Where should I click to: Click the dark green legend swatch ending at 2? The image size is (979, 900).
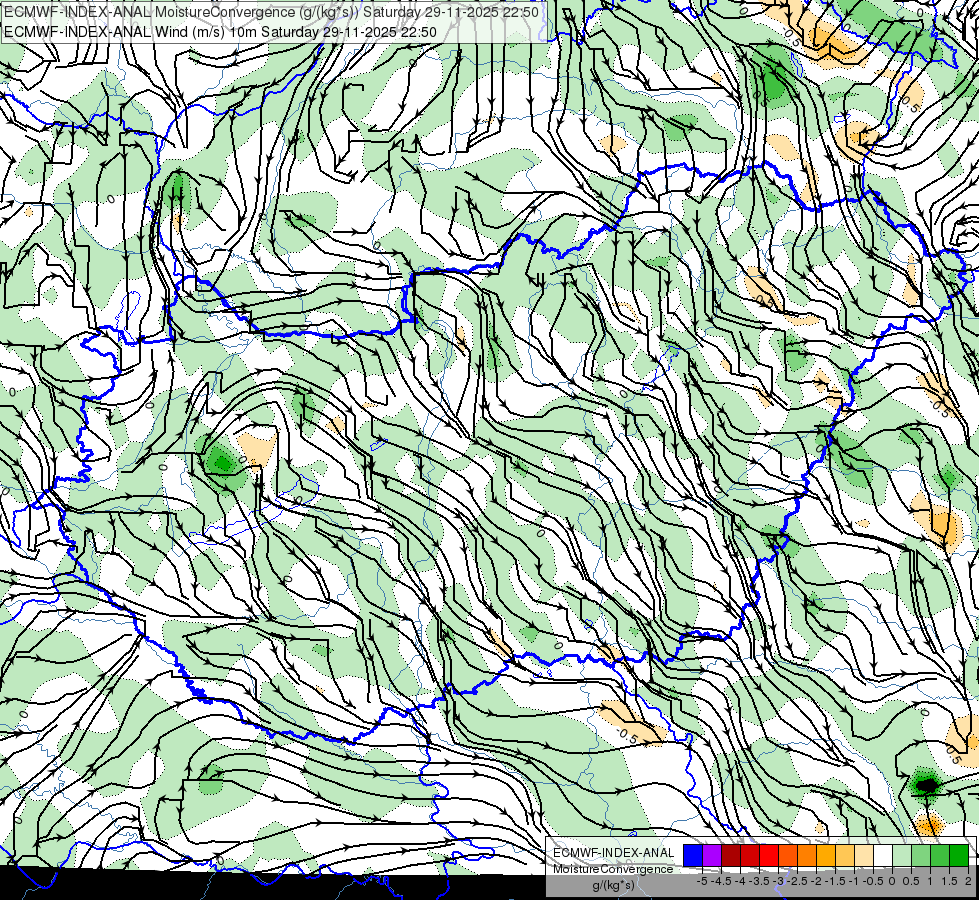(959, 855)
